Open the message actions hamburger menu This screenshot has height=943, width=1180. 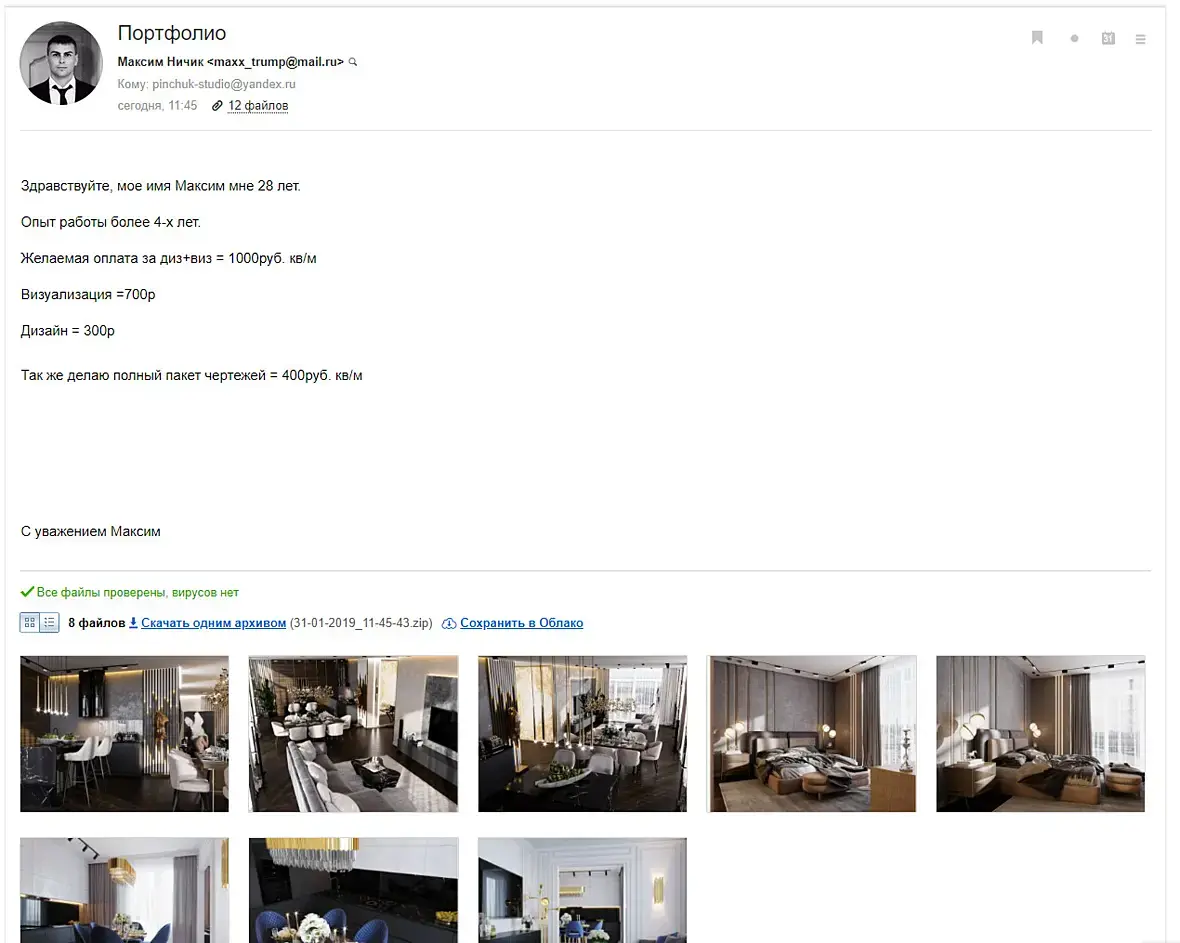tap(1140, 39)
